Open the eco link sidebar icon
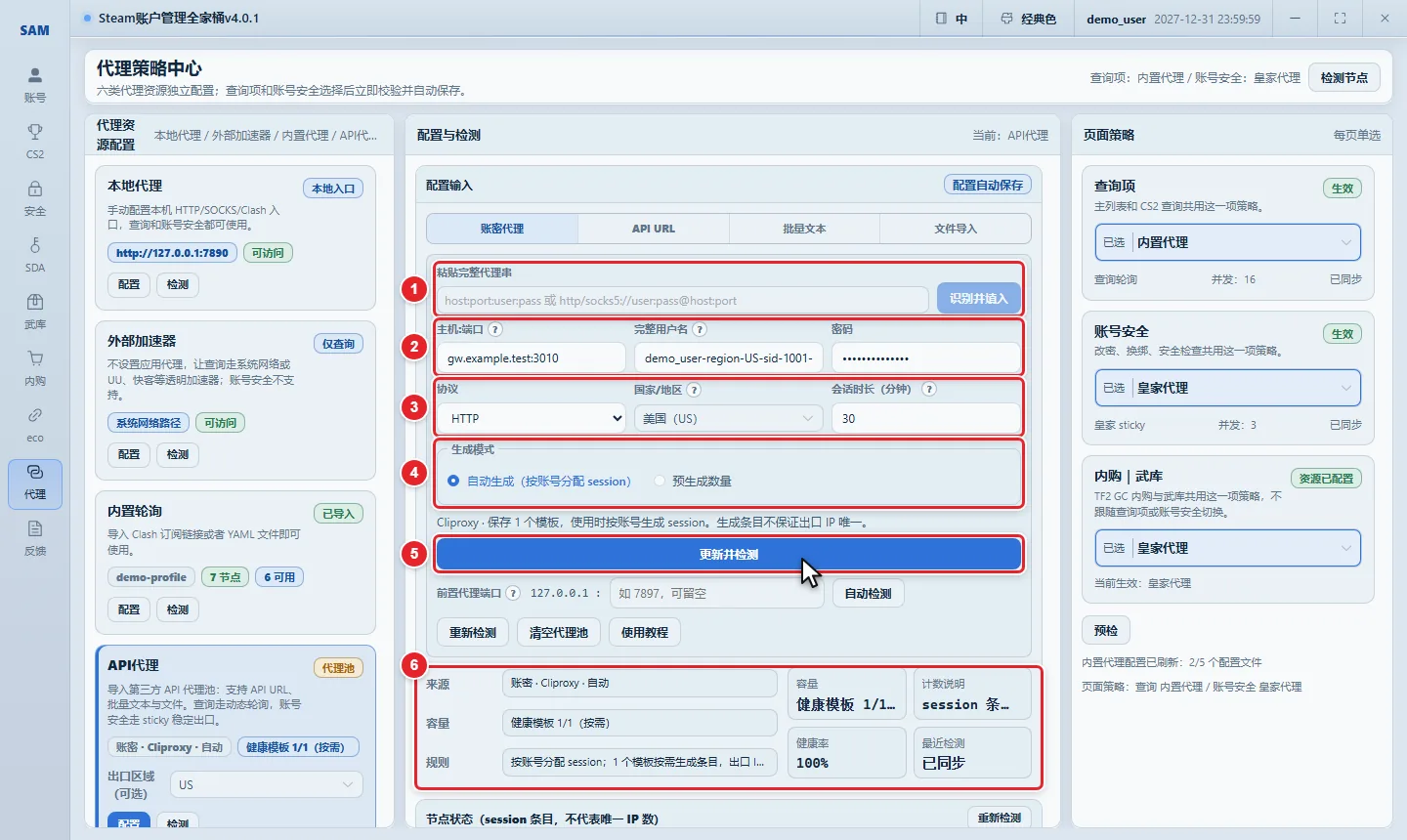This screenshot has width=1407, height=840. pyautogui.click(x=35, y=425)
